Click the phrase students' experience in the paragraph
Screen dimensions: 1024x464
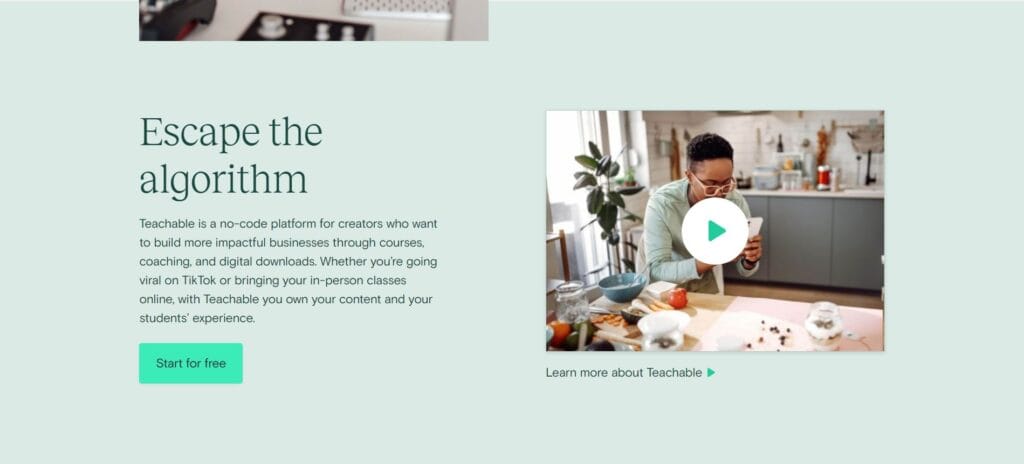click(197, 318)
